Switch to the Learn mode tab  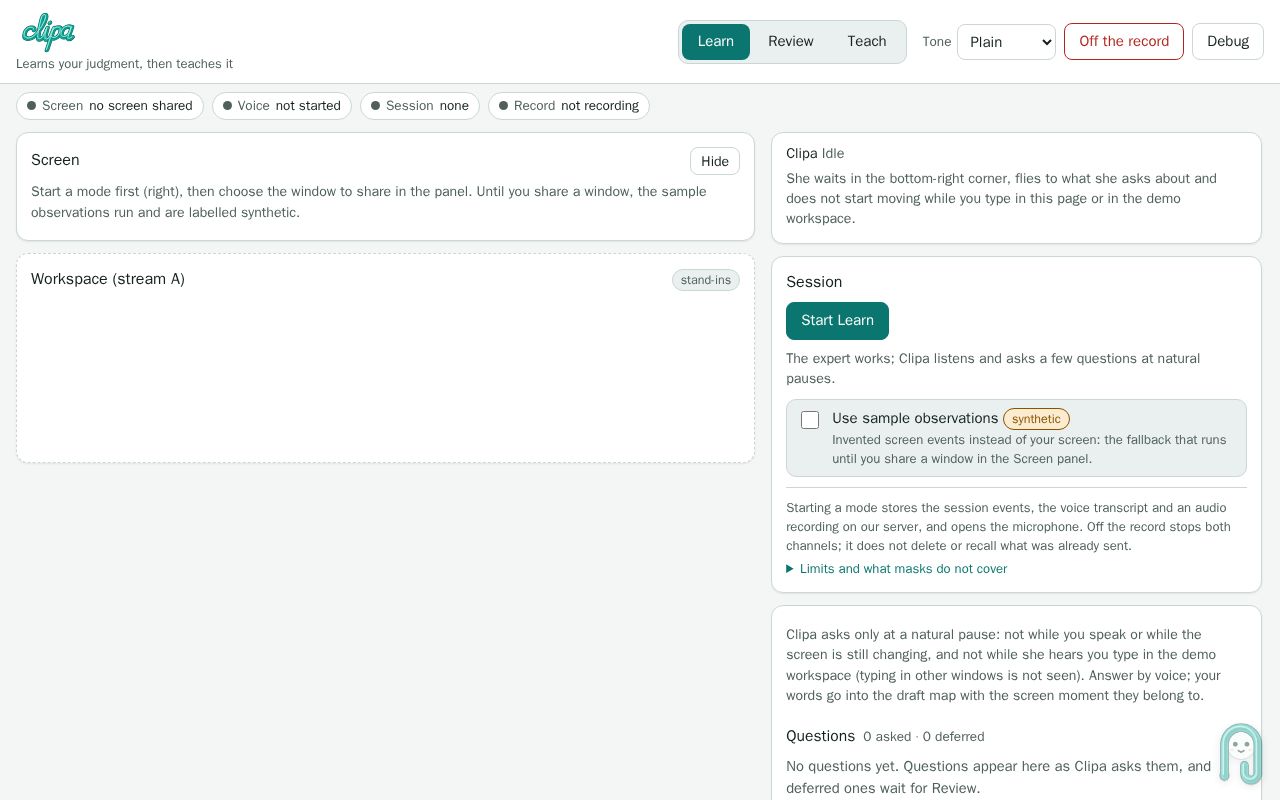[x=716, y=42]
